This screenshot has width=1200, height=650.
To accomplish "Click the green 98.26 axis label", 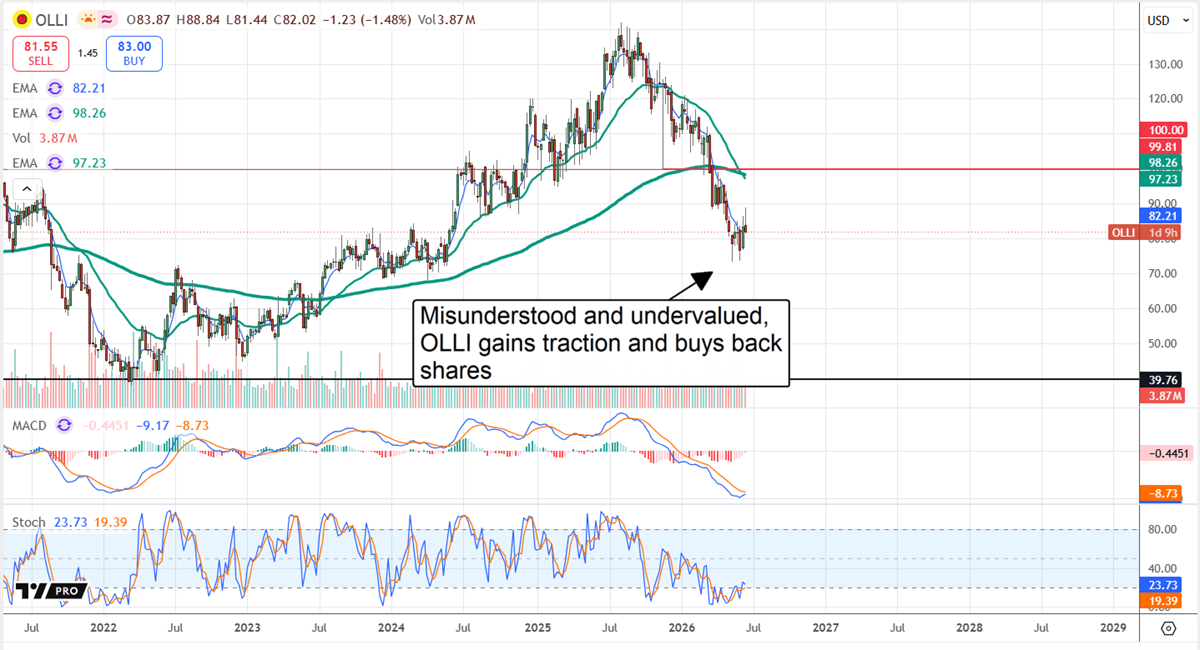I will [1163, 162].
